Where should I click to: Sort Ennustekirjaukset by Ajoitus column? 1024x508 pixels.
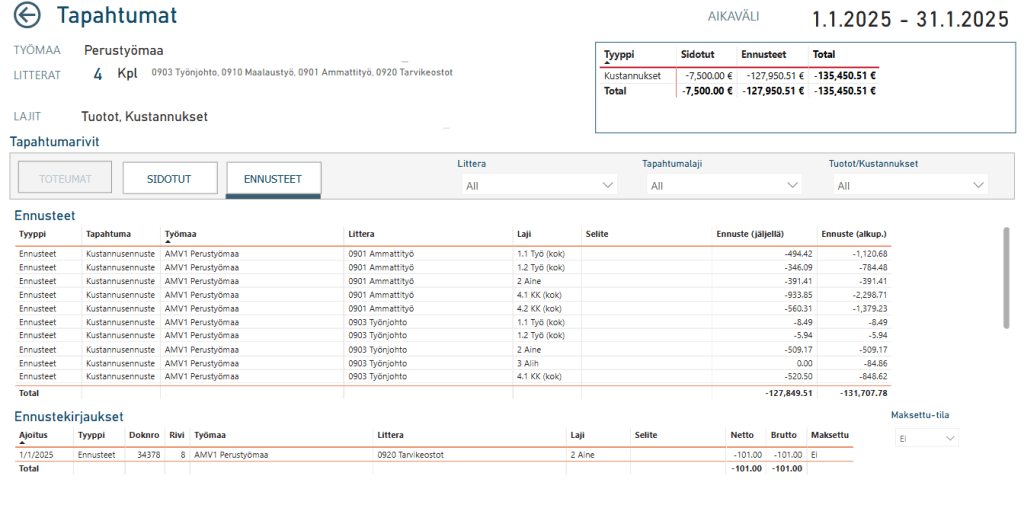pyautogui.click(x=33, y=435)
